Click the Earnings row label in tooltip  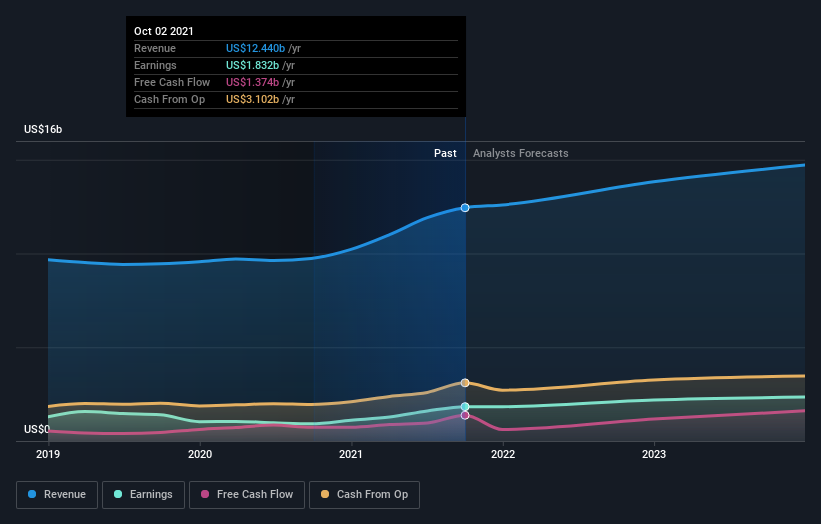tap(156, 65)
